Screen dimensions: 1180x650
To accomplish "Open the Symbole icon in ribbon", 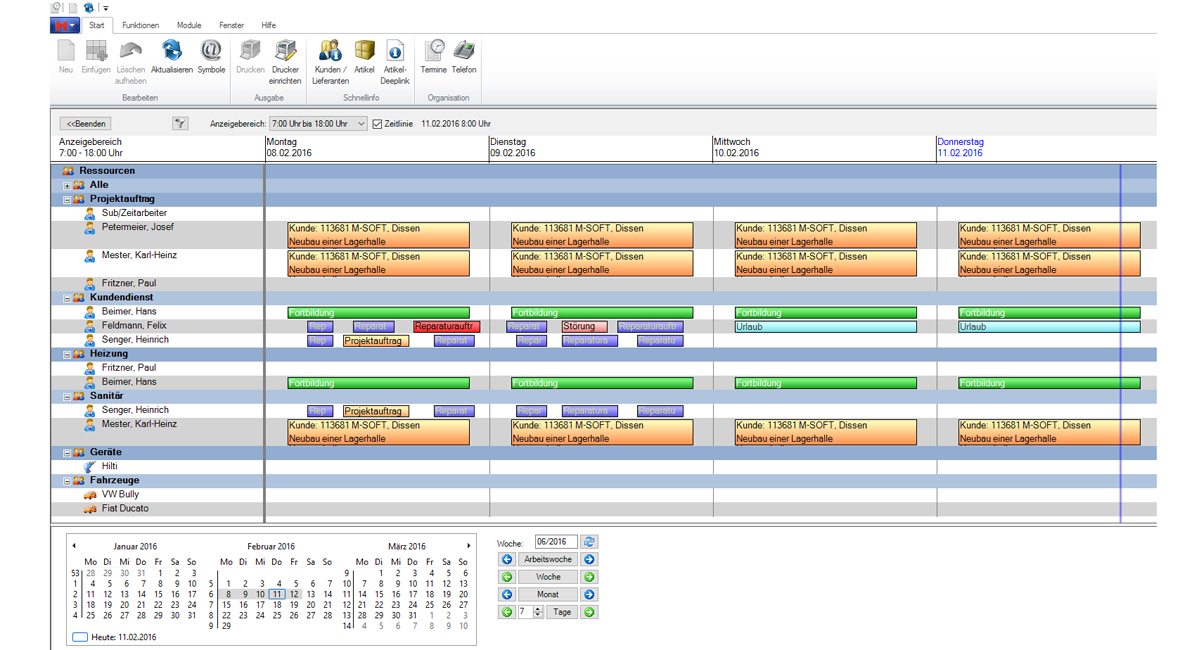I will pos(211,52).
